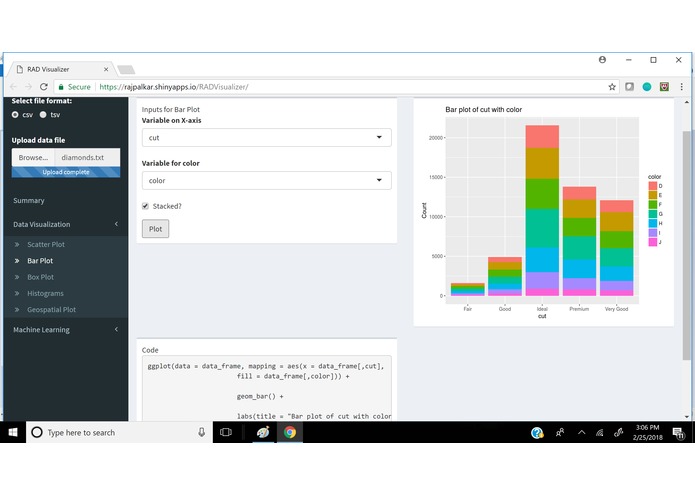
Task: Click the diamonds.txt file name field
Action: 87,157
